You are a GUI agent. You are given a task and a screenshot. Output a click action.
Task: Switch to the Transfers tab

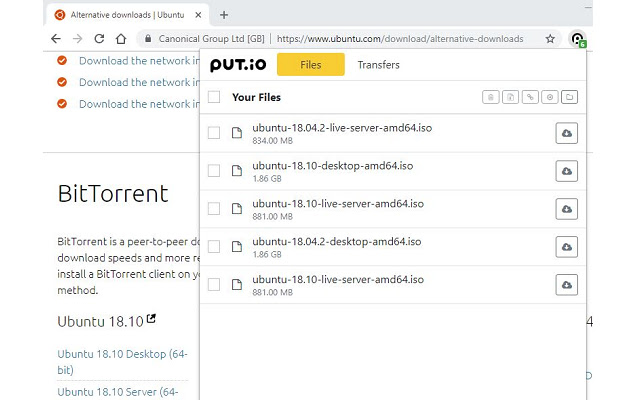coord(378,65)
